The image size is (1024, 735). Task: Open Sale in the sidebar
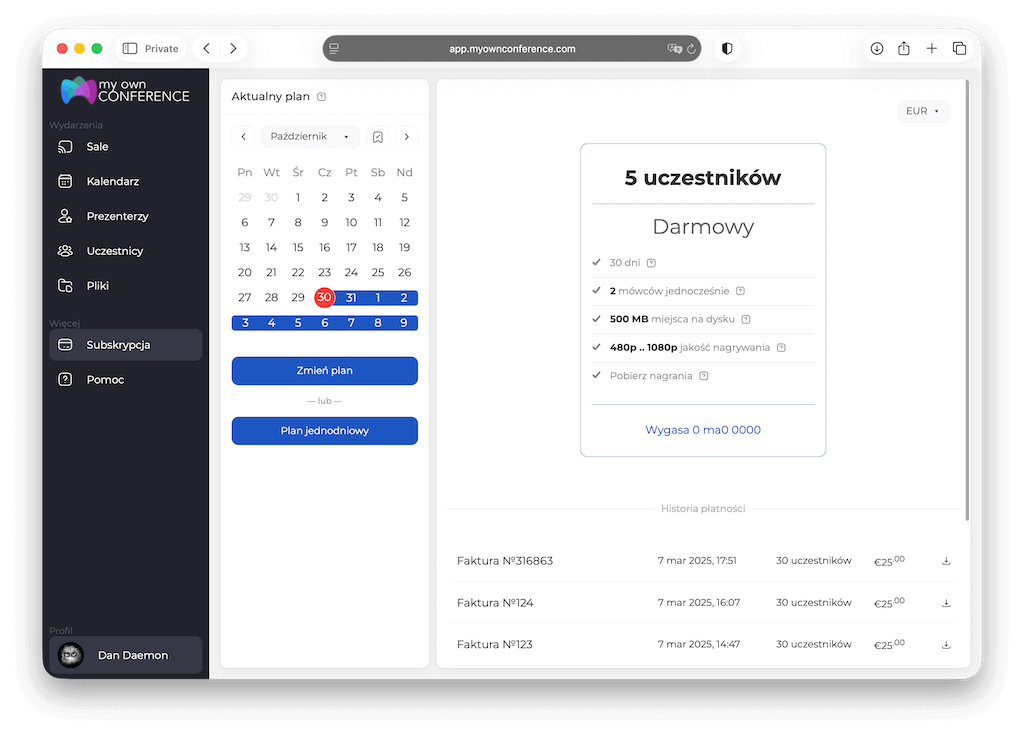click(x=97, y=147)
